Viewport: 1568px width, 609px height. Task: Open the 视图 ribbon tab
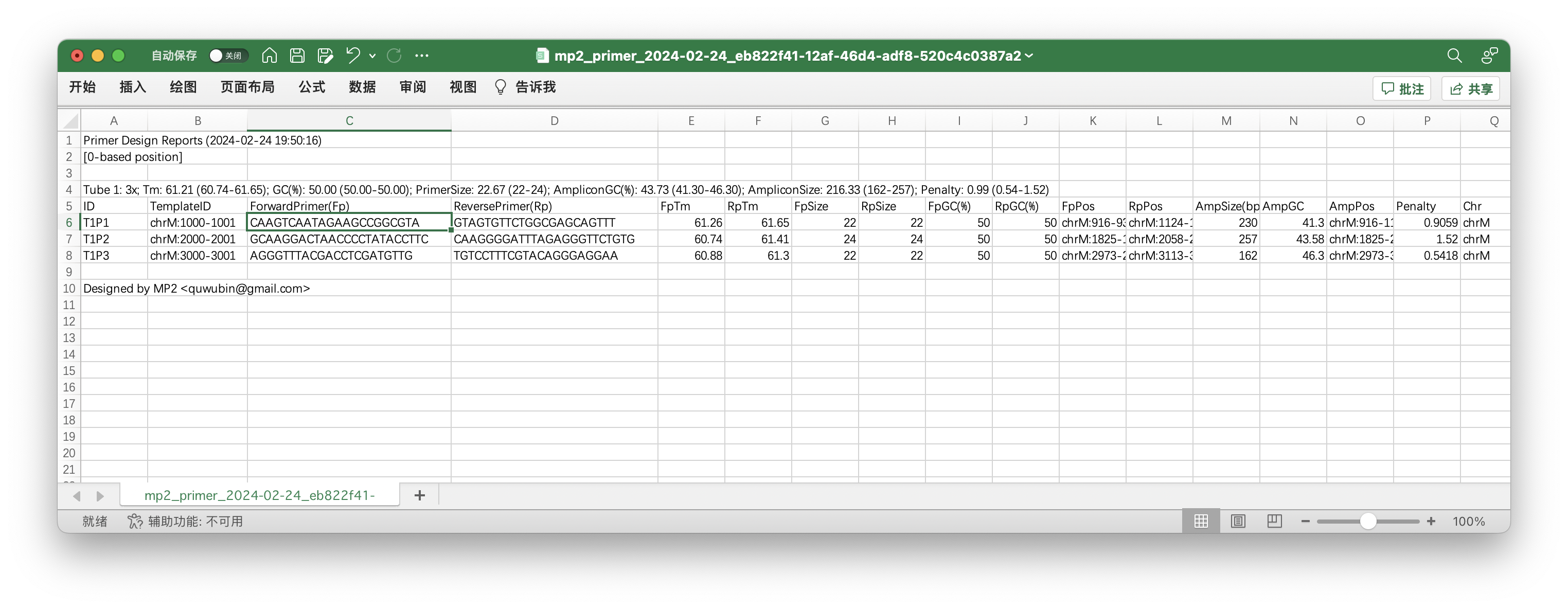463,87
